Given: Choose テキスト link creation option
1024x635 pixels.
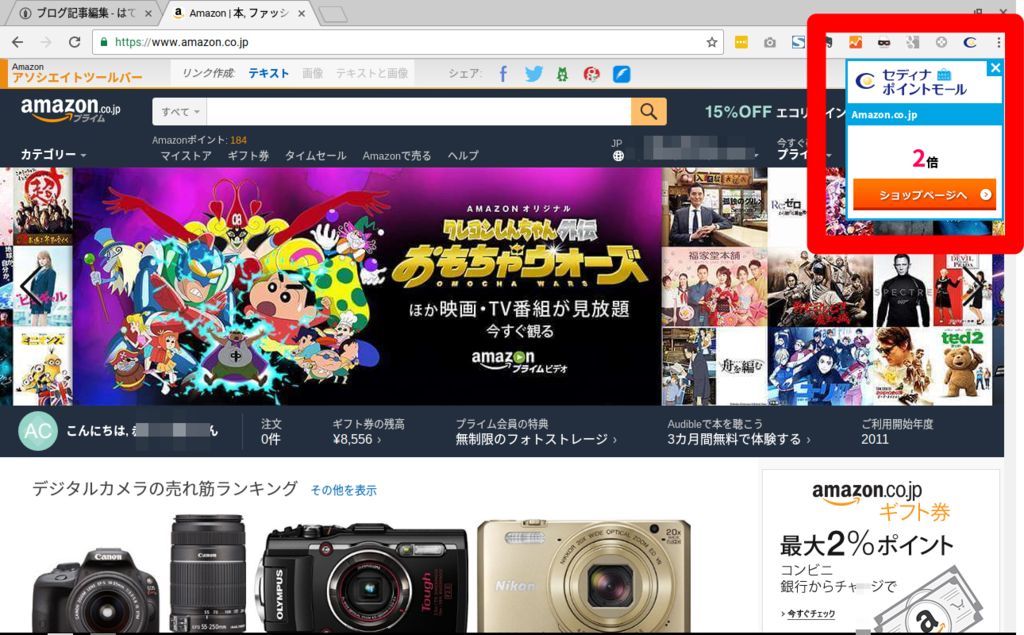Looking at the screenshot, I should 268,73.
